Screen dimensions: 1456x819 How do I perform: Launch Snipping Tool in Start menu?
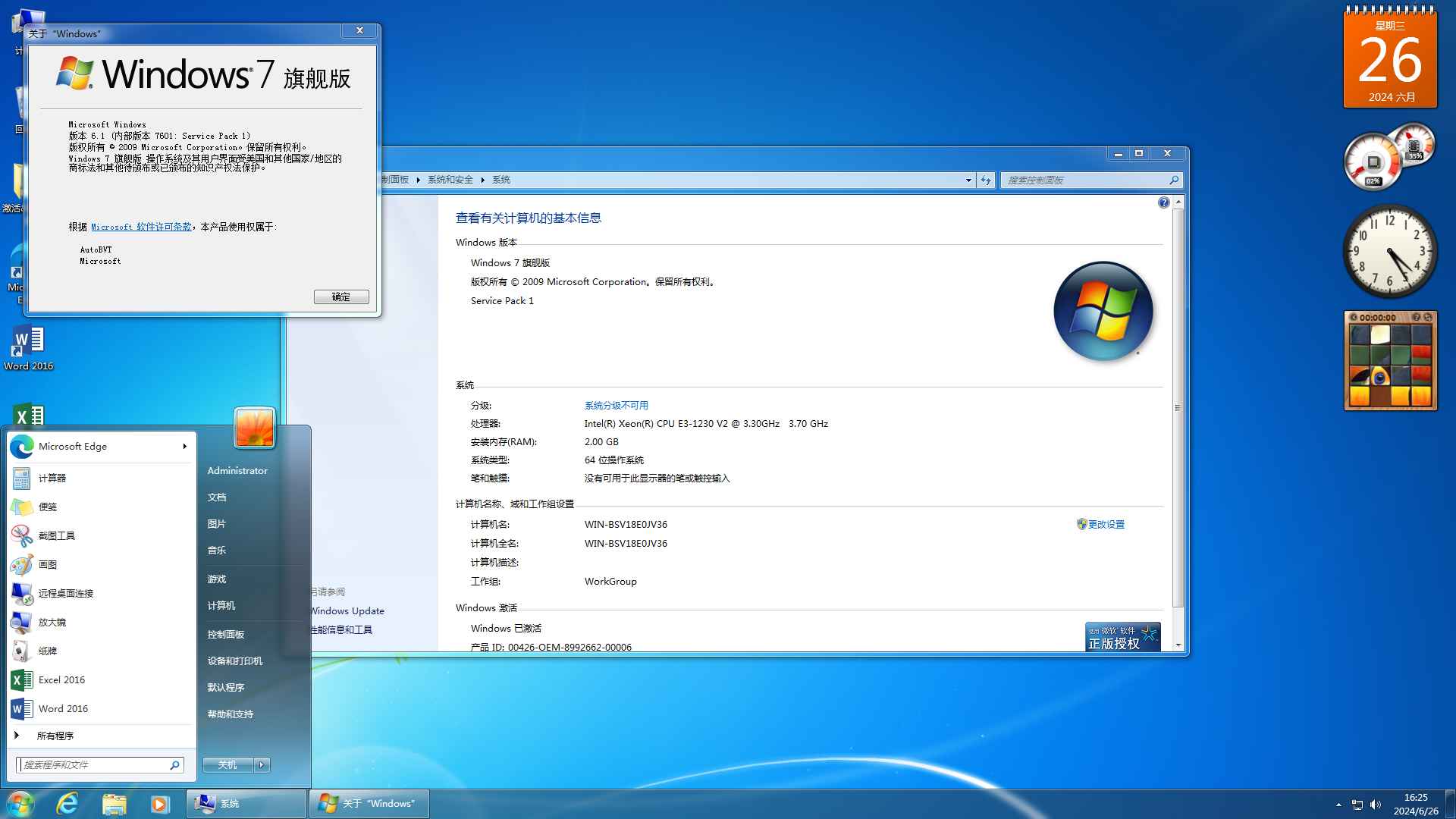click(x=56, y=535)
